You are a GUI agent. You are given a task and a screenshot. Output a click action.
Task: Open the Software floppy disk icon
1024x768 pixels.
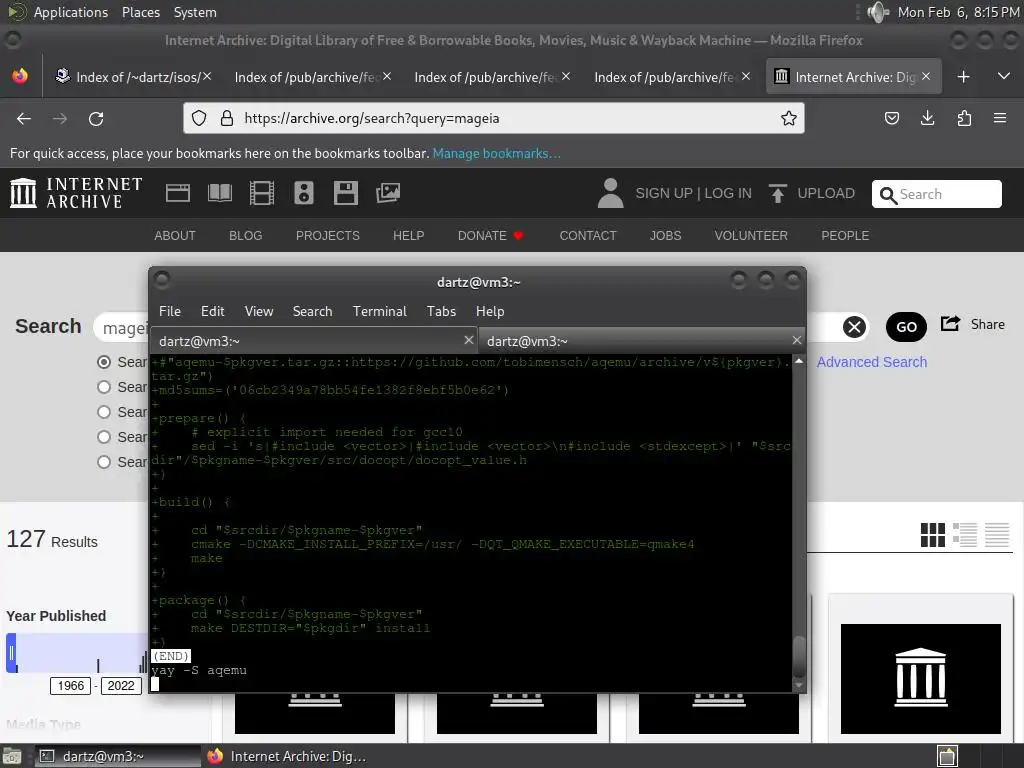(x=345, y=193)
